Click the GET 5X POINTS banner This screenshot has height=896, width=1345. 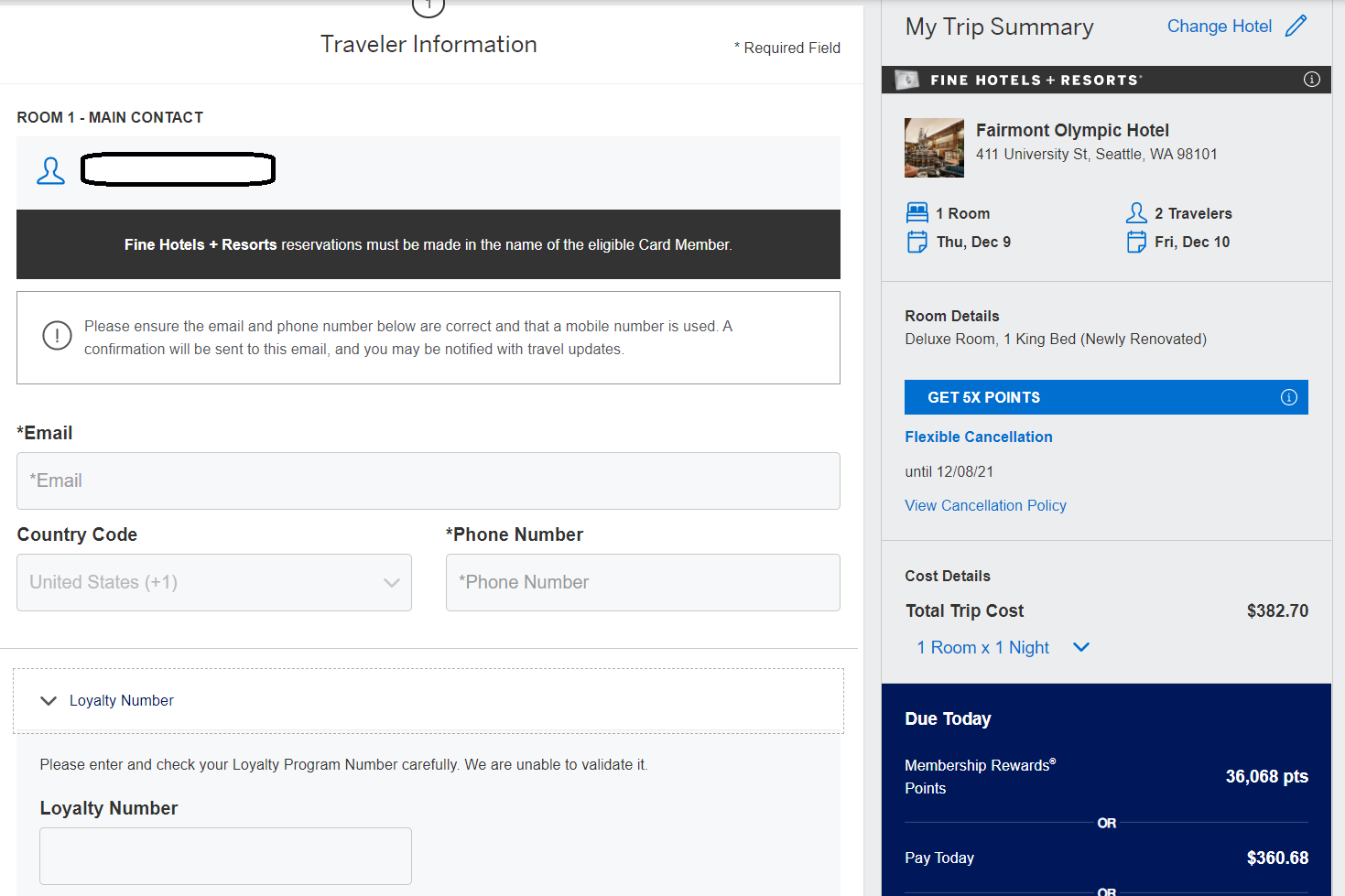1106,397
